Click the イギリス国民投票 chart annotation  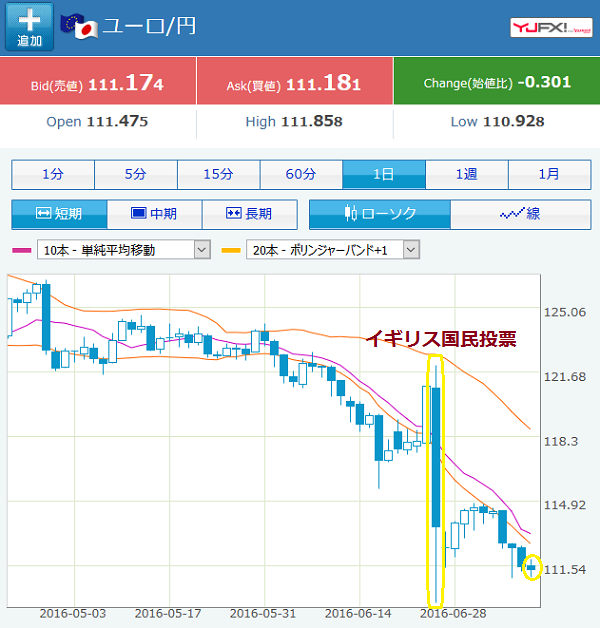pyautogui.click(x=442, y=339)
